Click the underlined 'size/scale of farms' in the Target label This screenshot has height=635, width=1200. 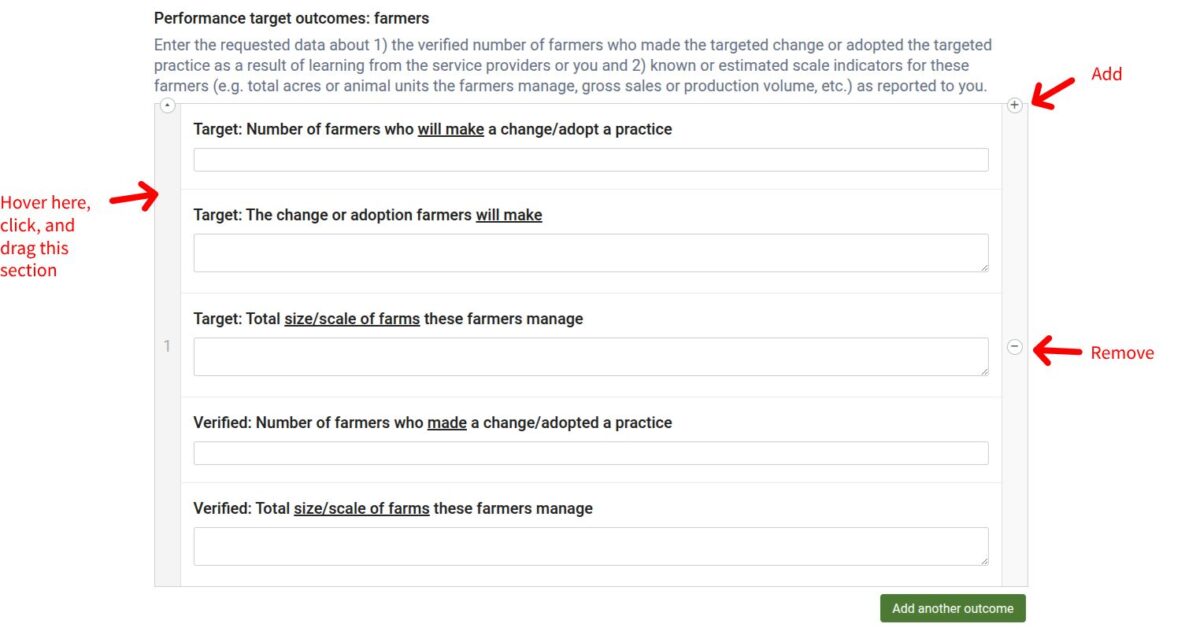pyautogui.click(x=352, y=319)
